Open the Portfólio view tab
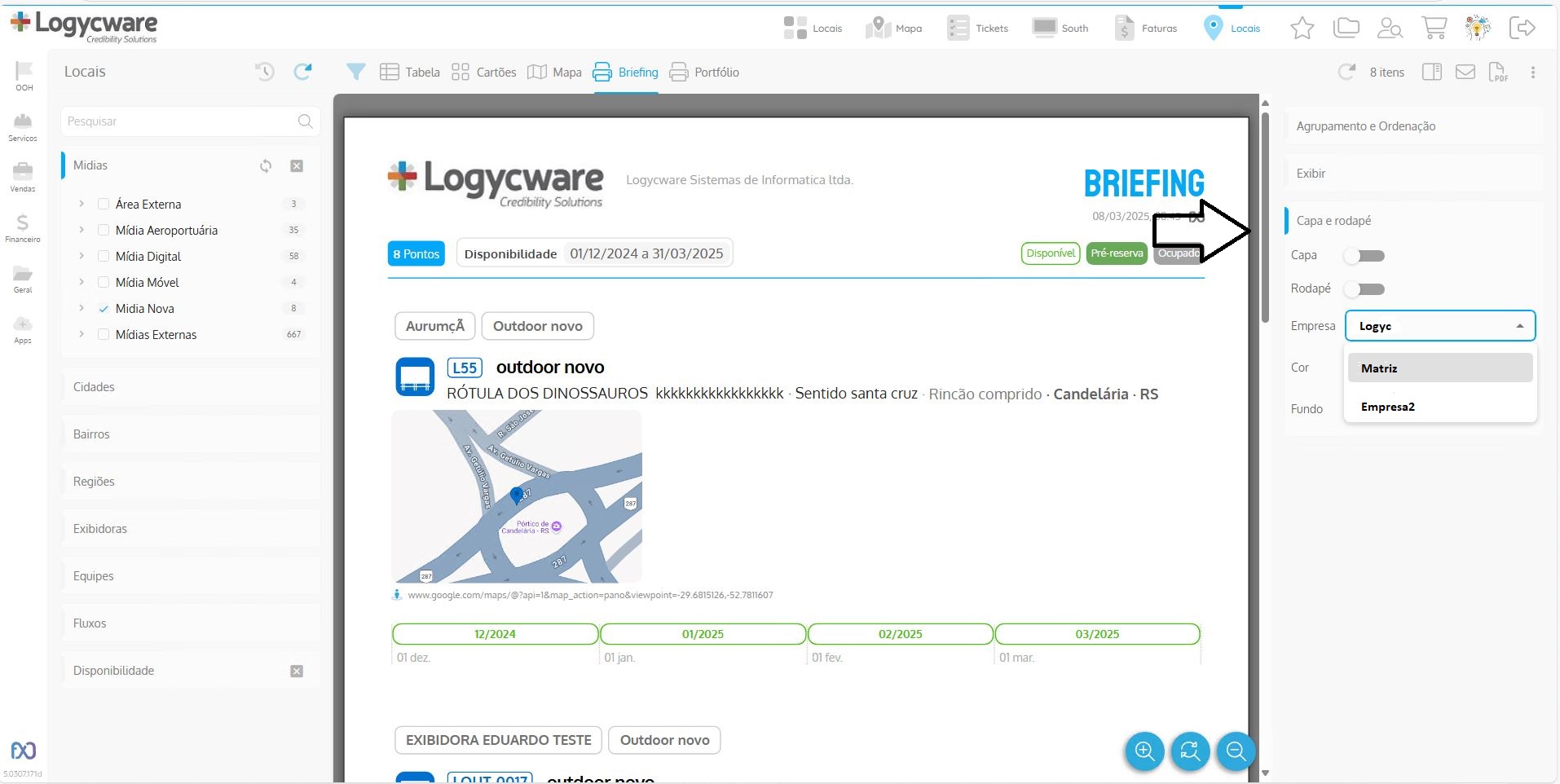The width and height of the screenshot is (1560, 784). coord(704,72)
